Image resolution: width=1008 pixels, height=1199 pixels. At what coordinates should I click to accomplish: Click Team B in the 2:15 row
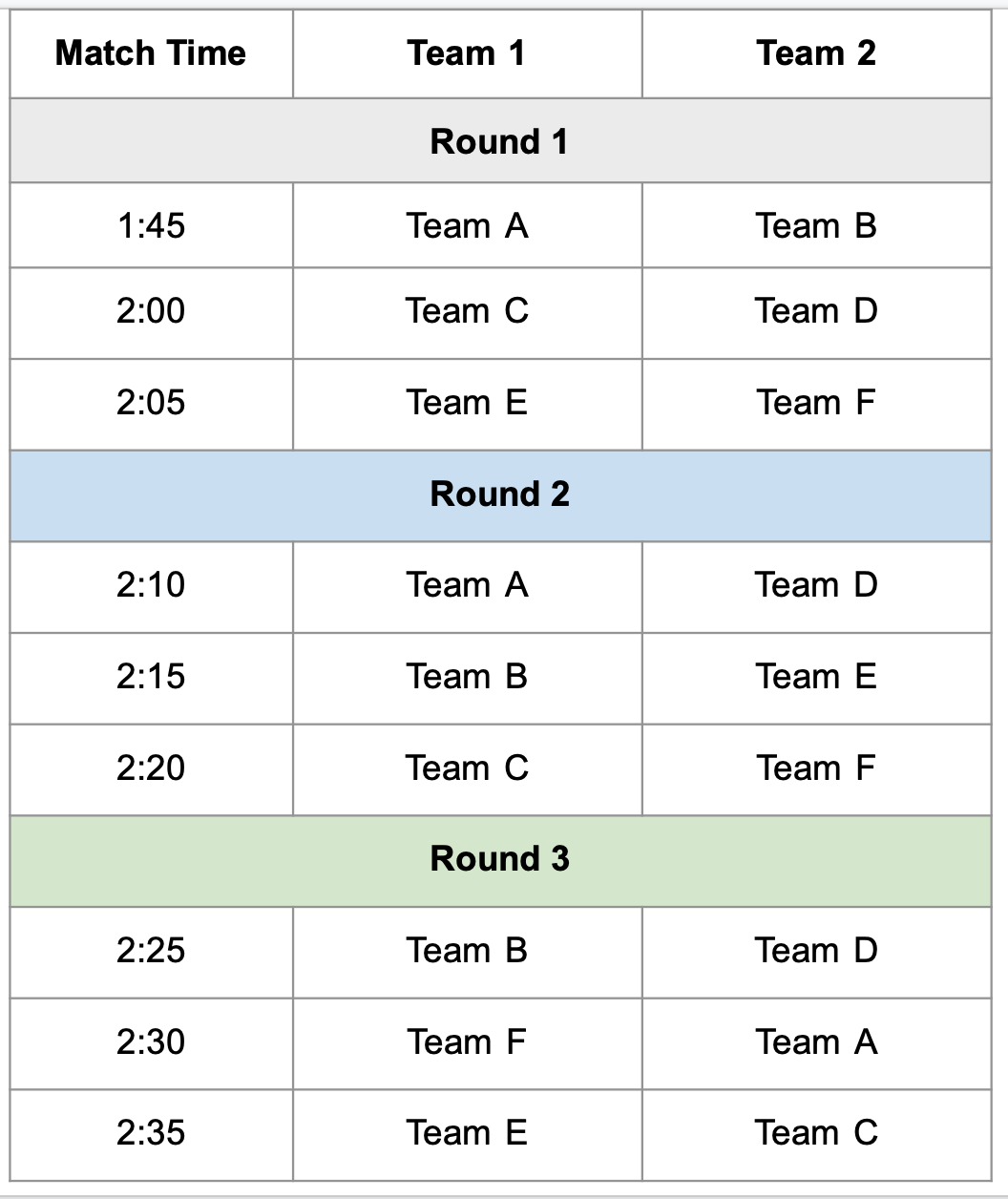pos(467,677)
